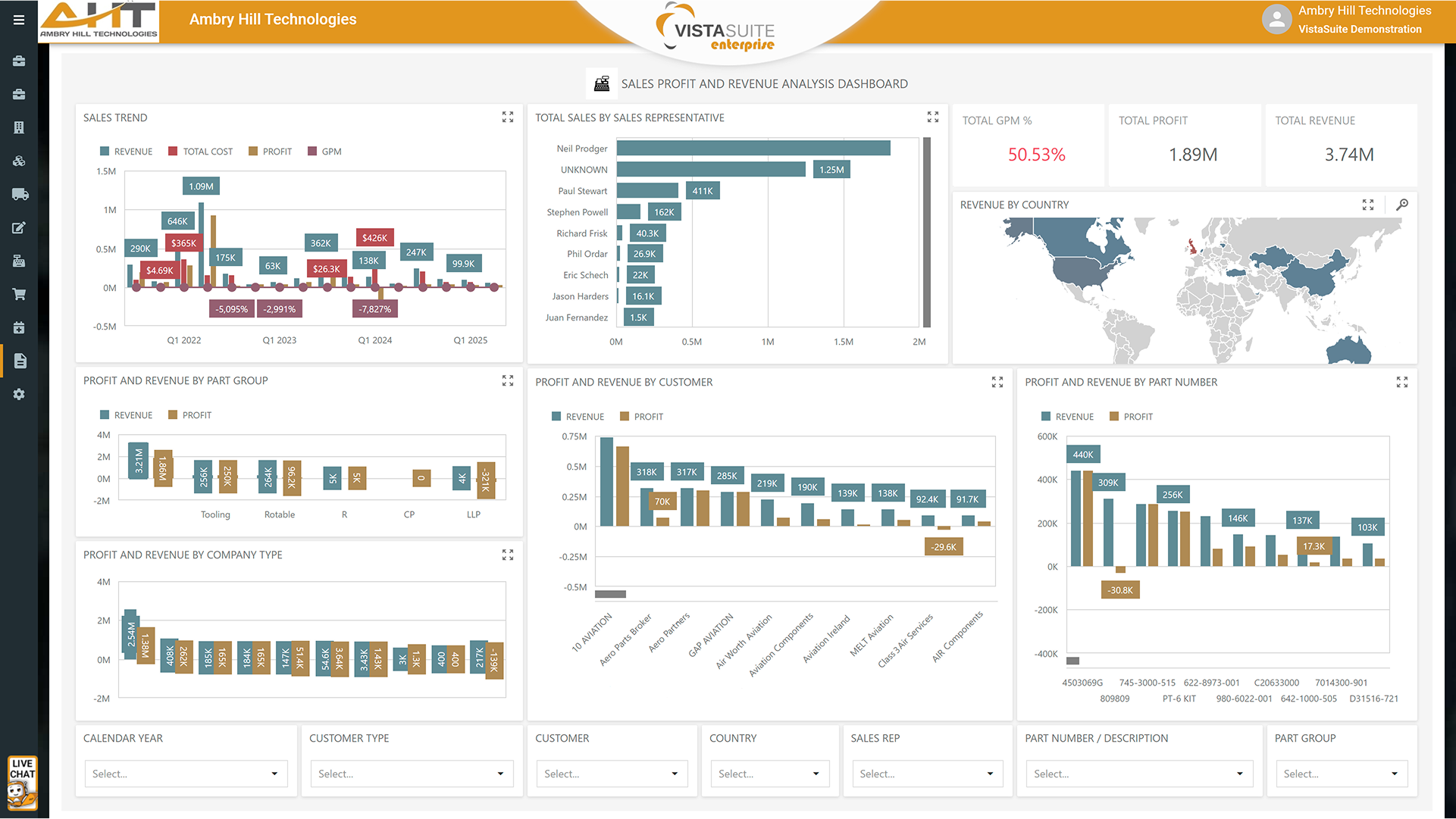1456x819 pixels.
Task: Expand the Sales Trend chart fullscreen
Action: point(508,117)
